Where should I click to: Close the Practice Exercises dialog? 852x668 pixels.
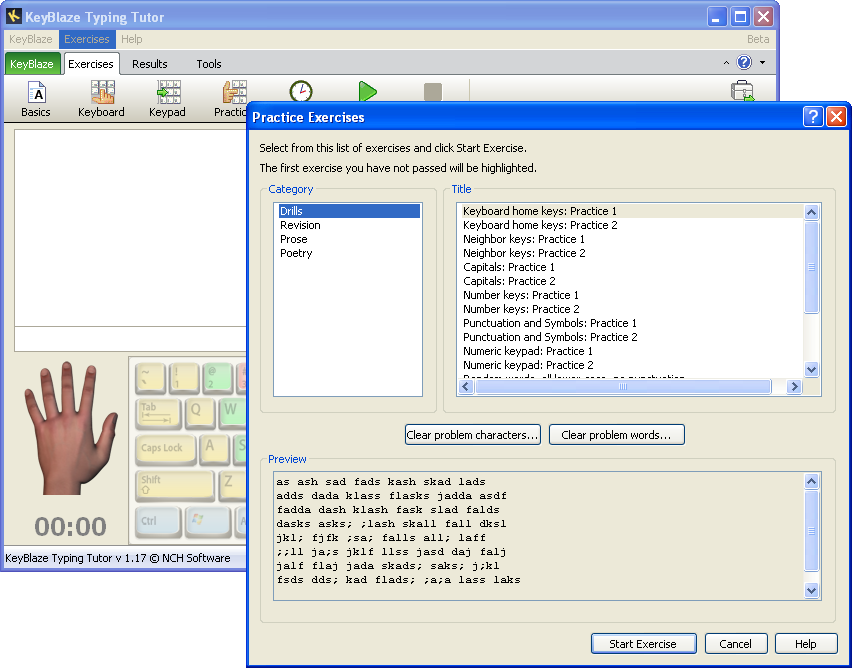(x=836, y=117)
